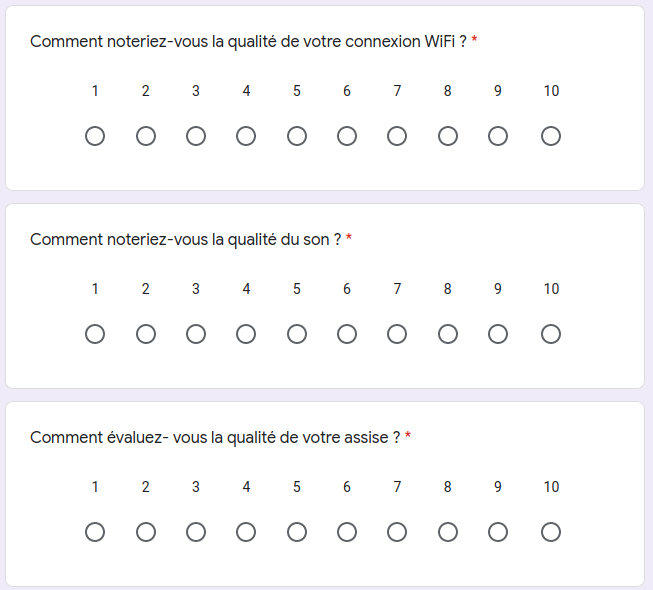Mark seating quality as 6

[347, 532]
